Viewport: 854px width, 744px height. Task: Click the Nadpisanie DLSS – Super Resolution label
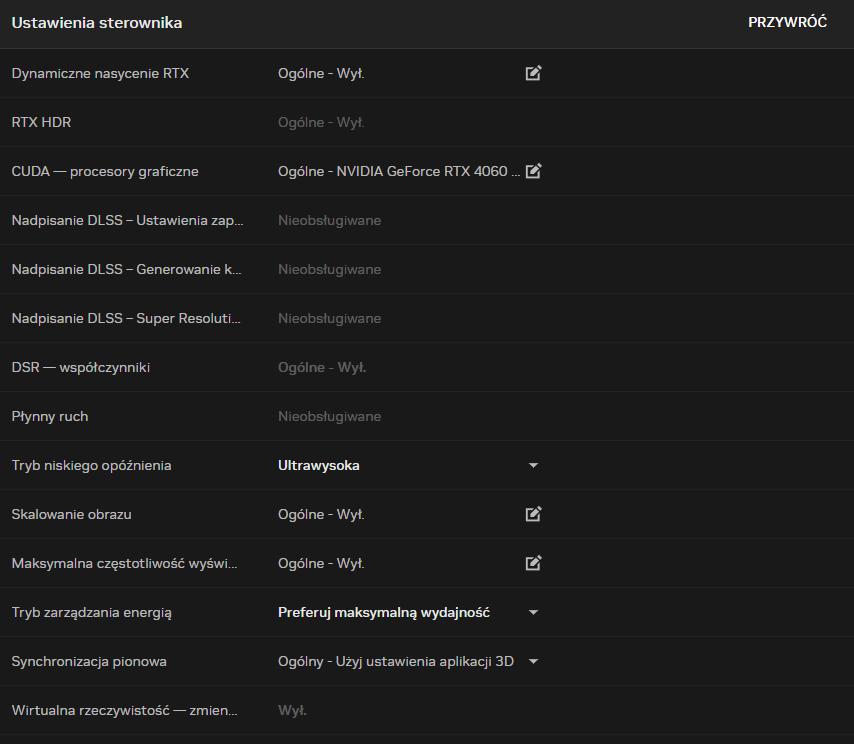(x=126, y=318)
